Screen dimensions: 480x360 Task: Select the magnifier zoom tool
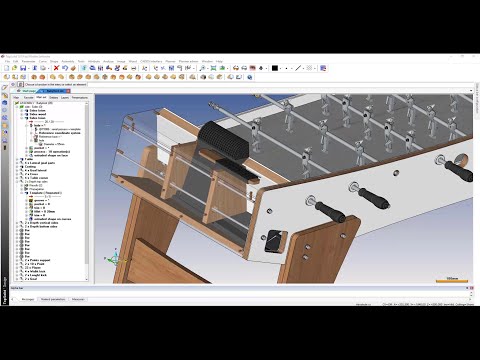click(x=202, y=68)
